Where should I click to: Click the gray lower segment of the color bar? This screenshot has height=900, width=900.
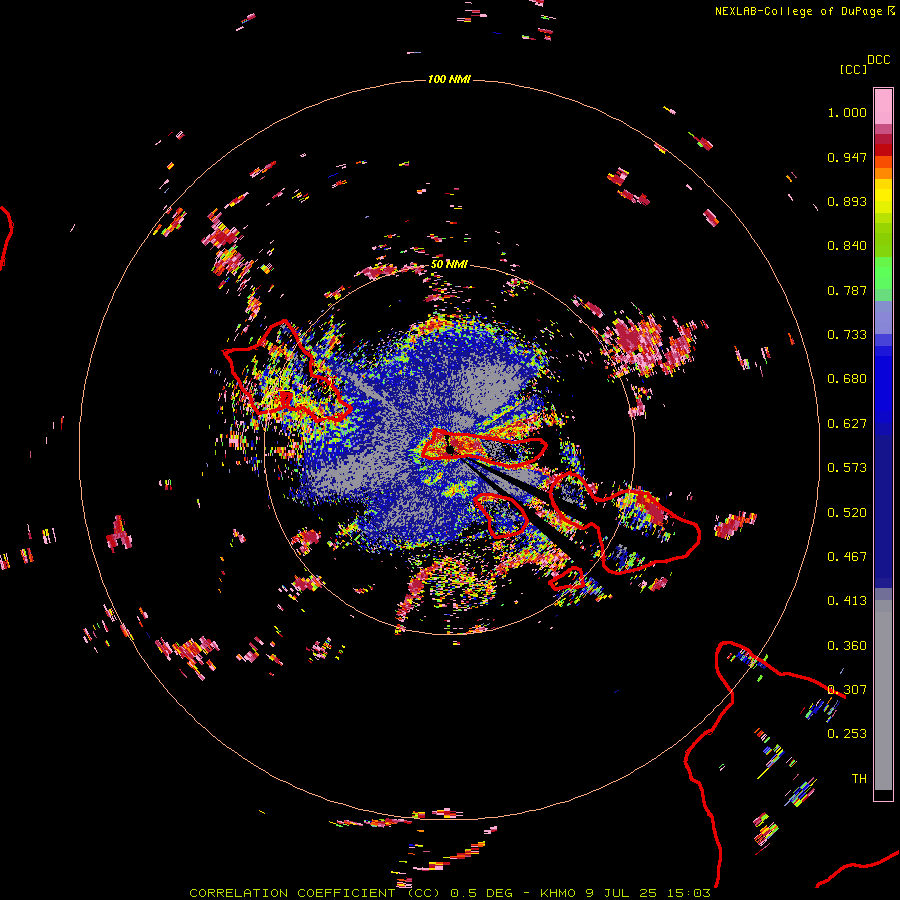pyautogui.click(x=883, y=695)
